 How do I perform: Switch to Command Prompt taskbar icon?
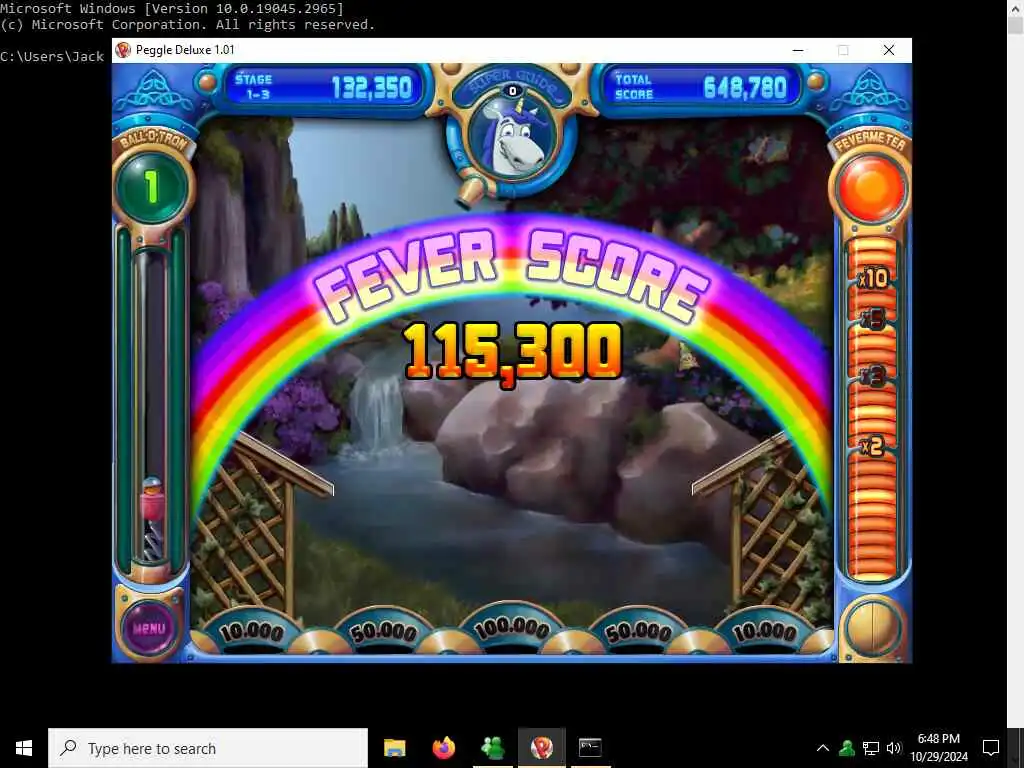590,748
